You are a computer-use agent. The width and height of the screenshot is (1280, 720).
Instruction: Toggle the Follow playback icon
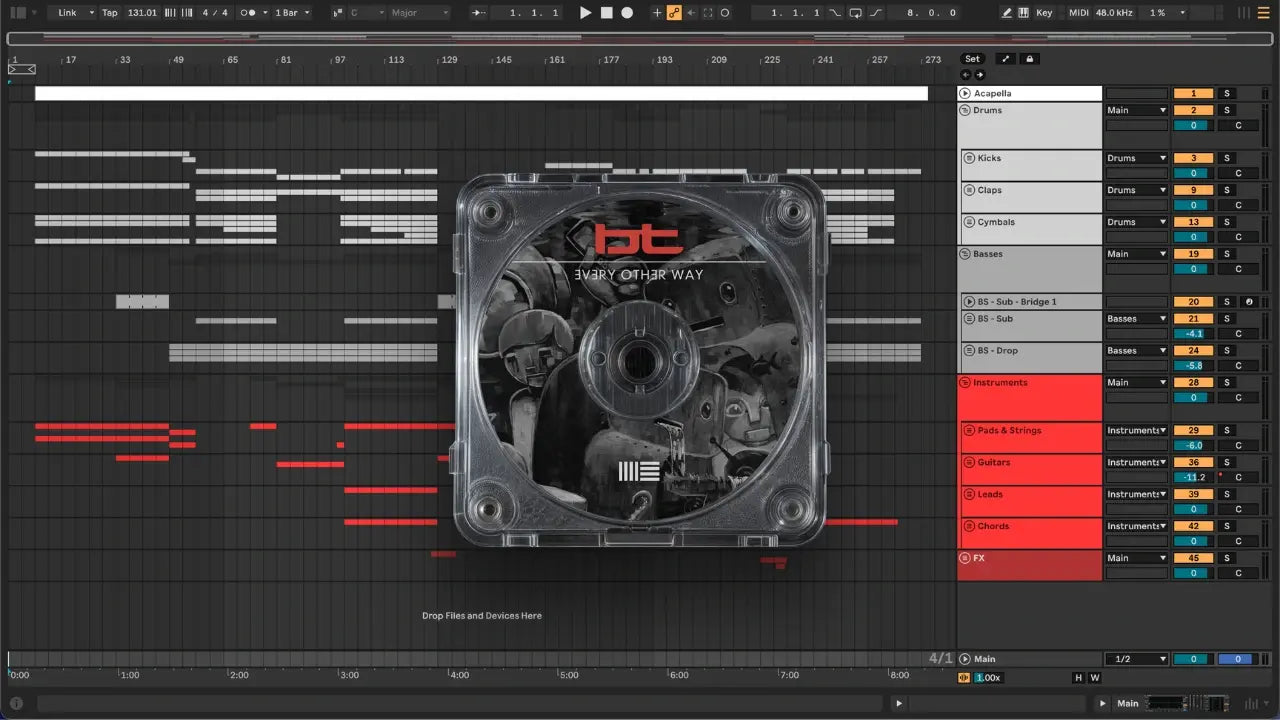tap(477, 13)
